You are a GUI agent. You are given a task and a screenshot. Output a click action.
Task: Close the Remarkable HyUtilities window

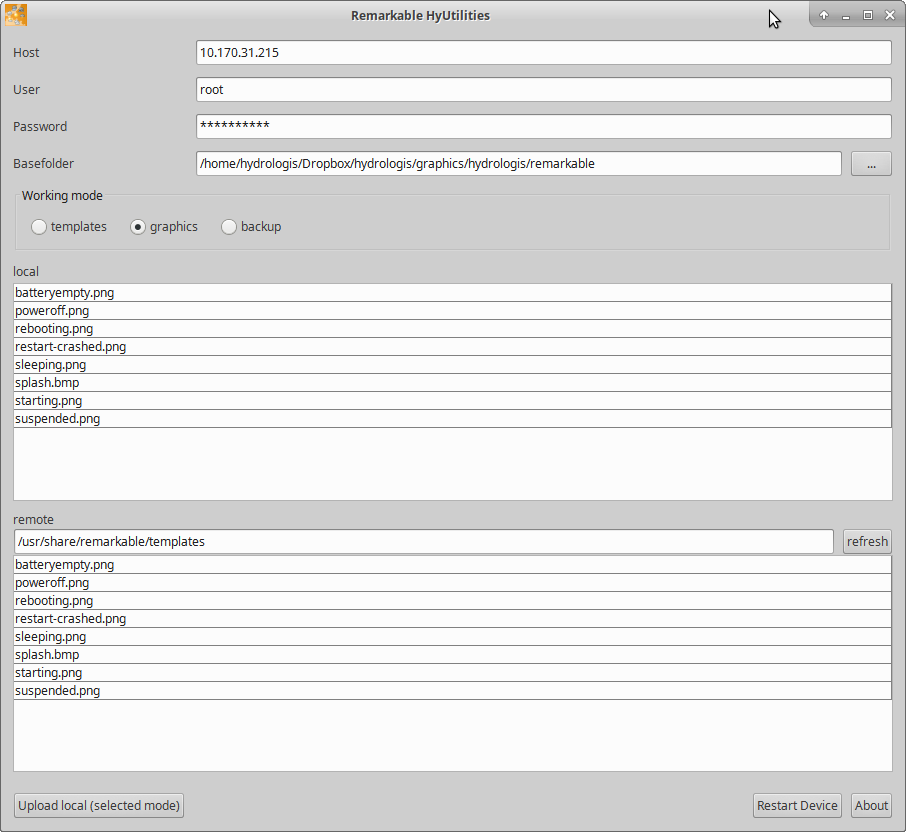[890, 16]
